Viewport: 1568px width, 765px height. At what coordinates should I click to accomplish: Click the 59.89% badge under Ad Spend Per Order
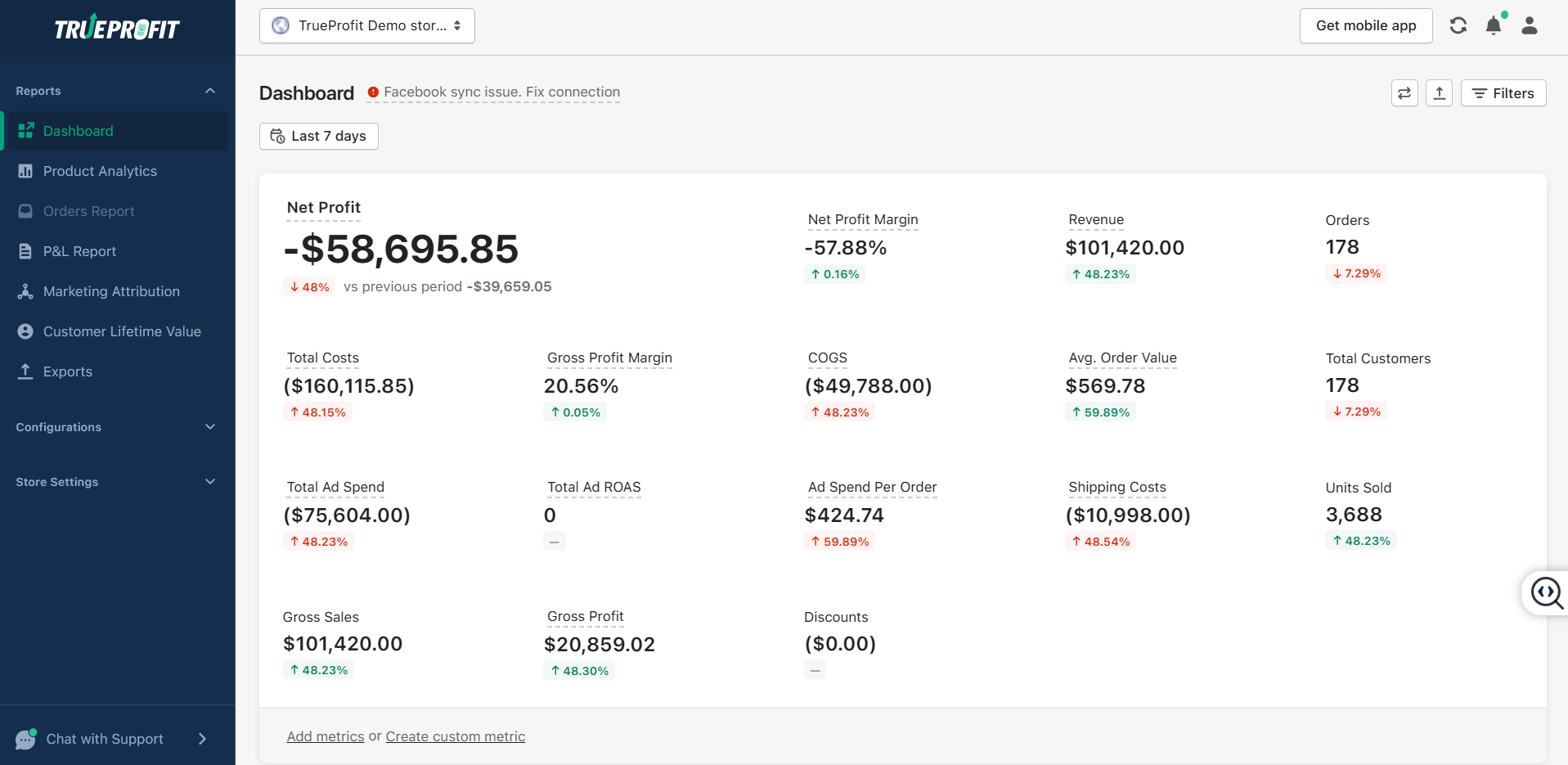click(839, 542)
